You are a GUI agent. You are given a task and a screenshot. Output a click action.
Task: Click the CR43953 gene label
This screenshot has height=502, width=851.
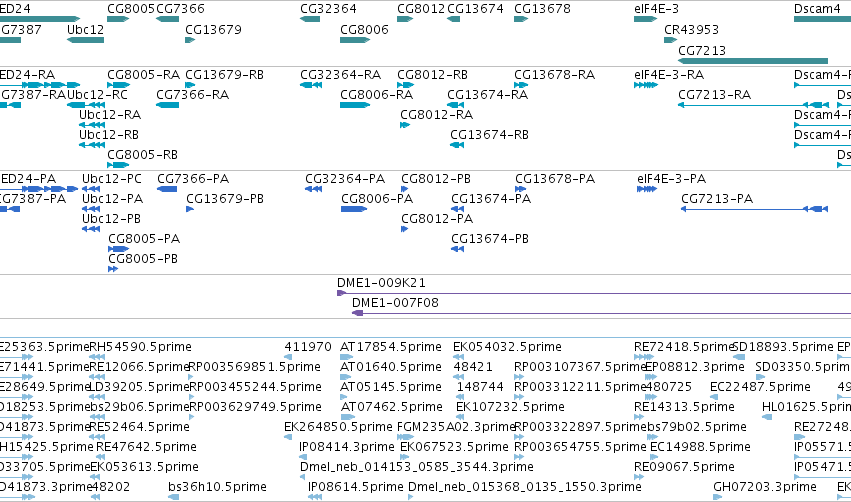691,29
